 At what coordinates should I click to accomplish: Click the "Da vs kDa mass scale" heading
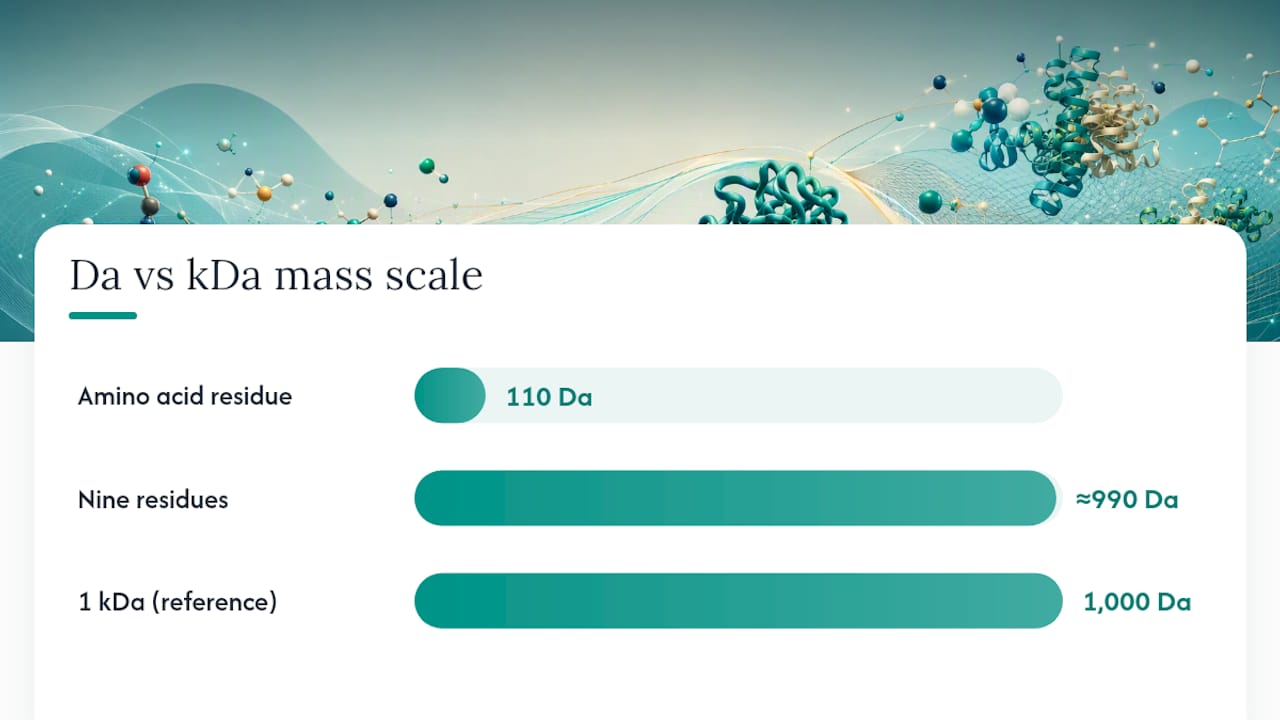click(x=276, y=276)
